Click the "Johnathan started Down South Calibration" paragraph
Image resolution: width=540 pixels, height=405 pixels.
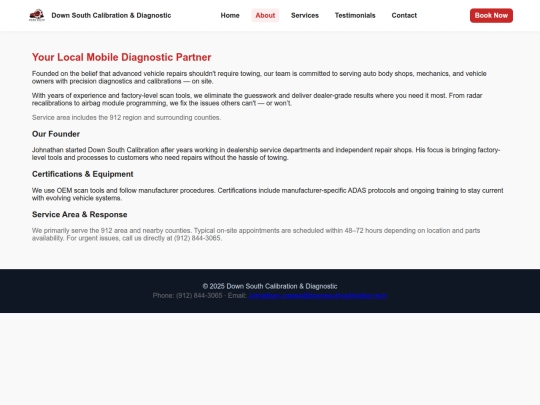click(x=266, y=154)
